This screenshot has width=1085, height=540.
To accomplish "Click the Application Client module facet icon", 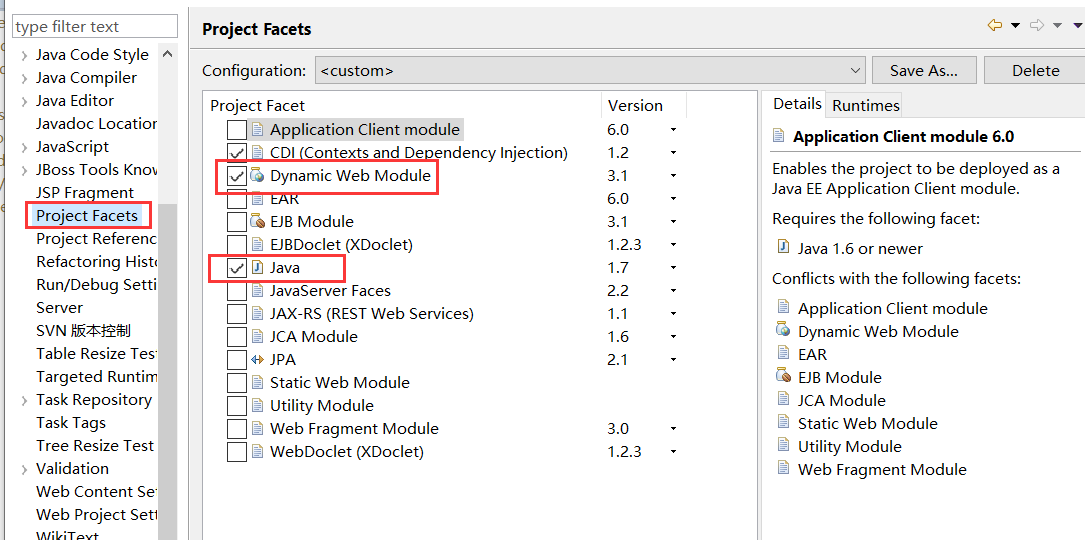I will (257, 129).
